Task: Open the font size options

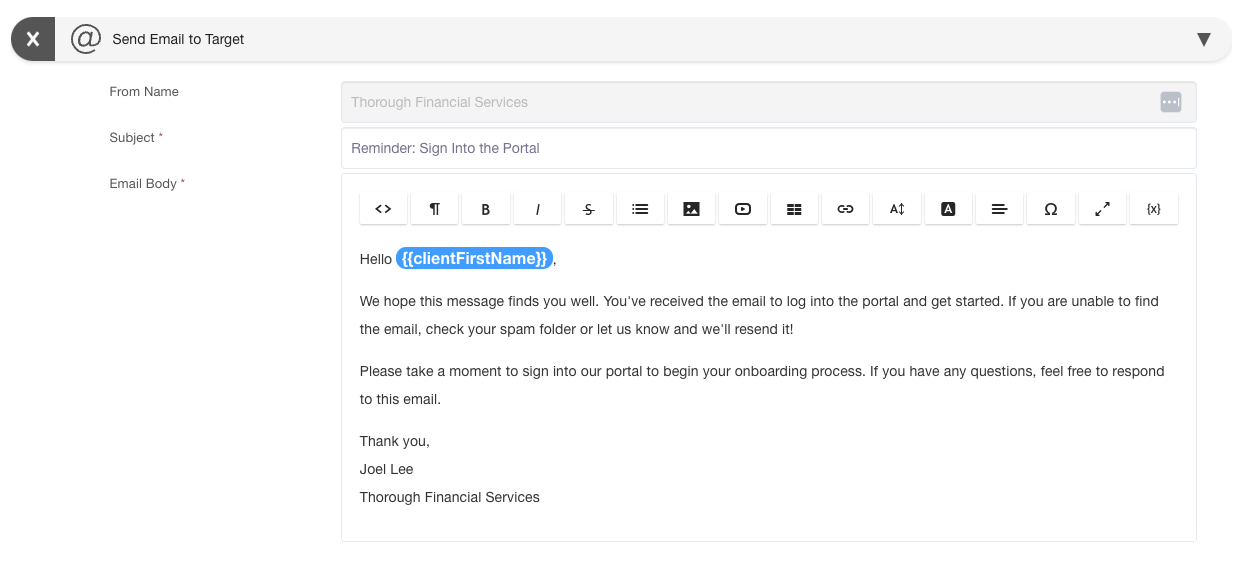Action: click(897, 209)
